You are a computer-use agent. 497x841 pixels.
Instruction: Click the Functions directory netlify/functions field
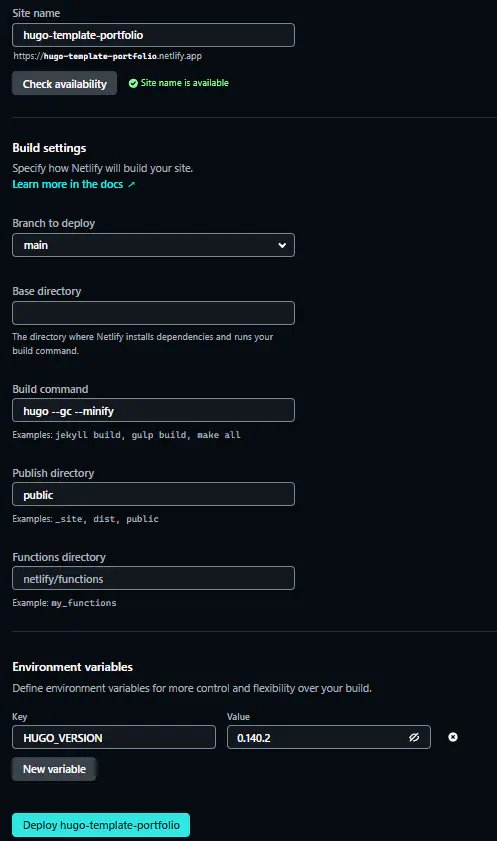153,578
